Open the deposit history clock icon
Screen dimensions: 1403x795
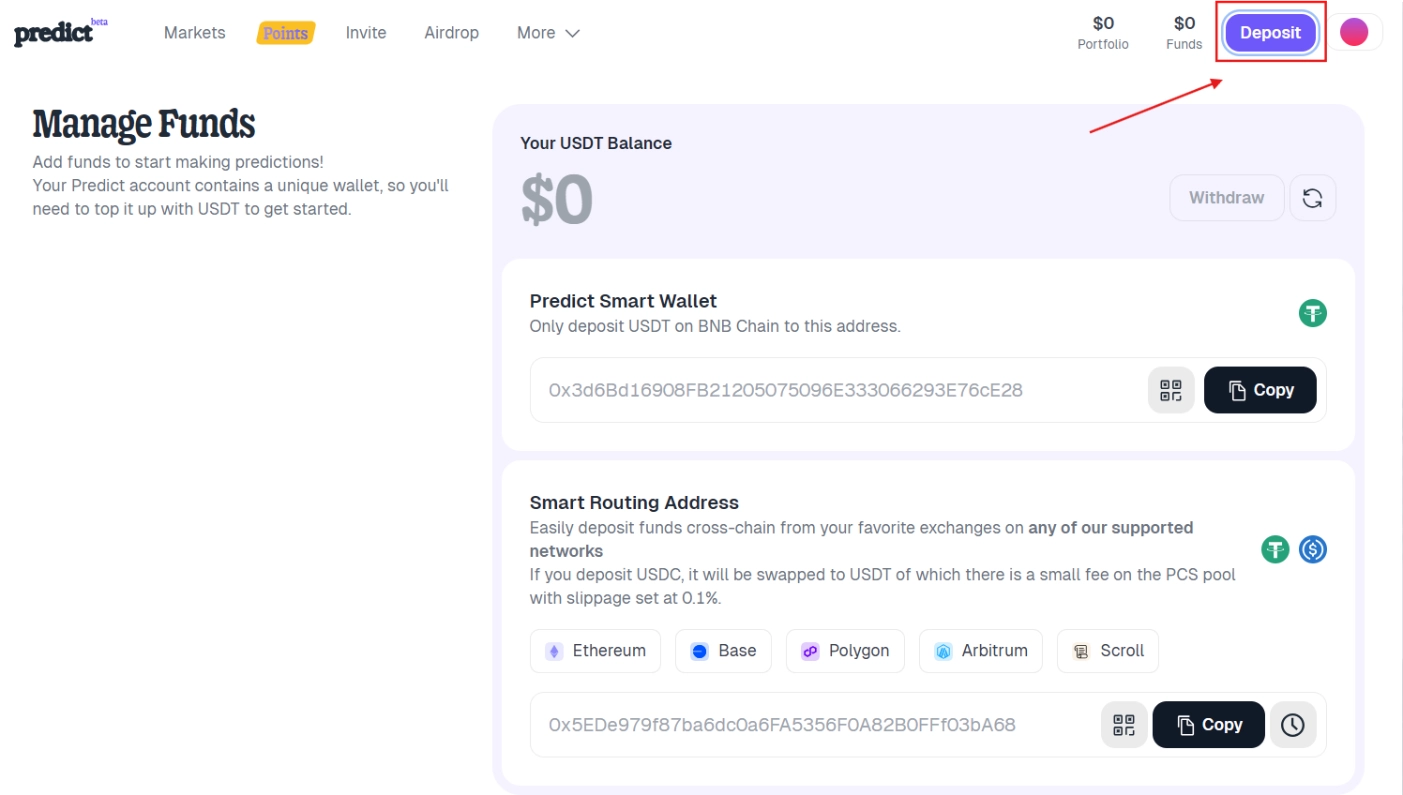click(x=1292, y=725)
